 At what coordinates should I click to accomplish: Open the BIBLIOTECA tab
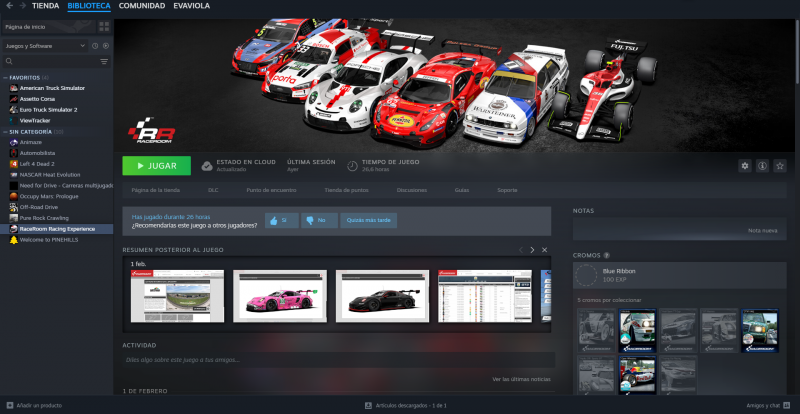[x=89, y=6]
